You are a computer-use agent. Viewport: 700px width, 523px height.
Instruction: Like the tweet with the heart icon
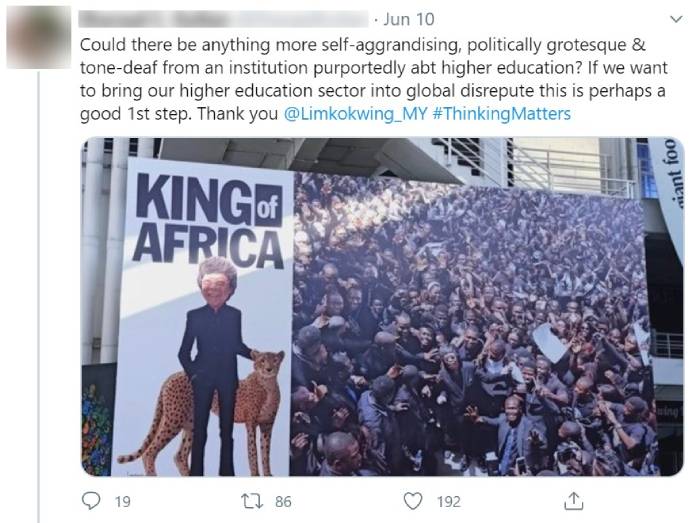(x=411, y=500)
